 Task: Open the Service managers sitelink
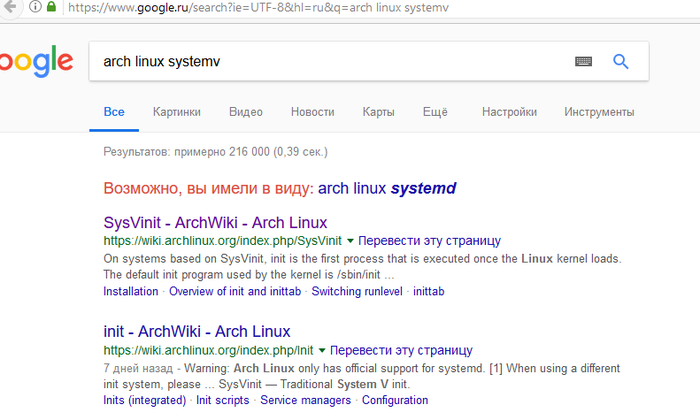[x=306, y=400]
